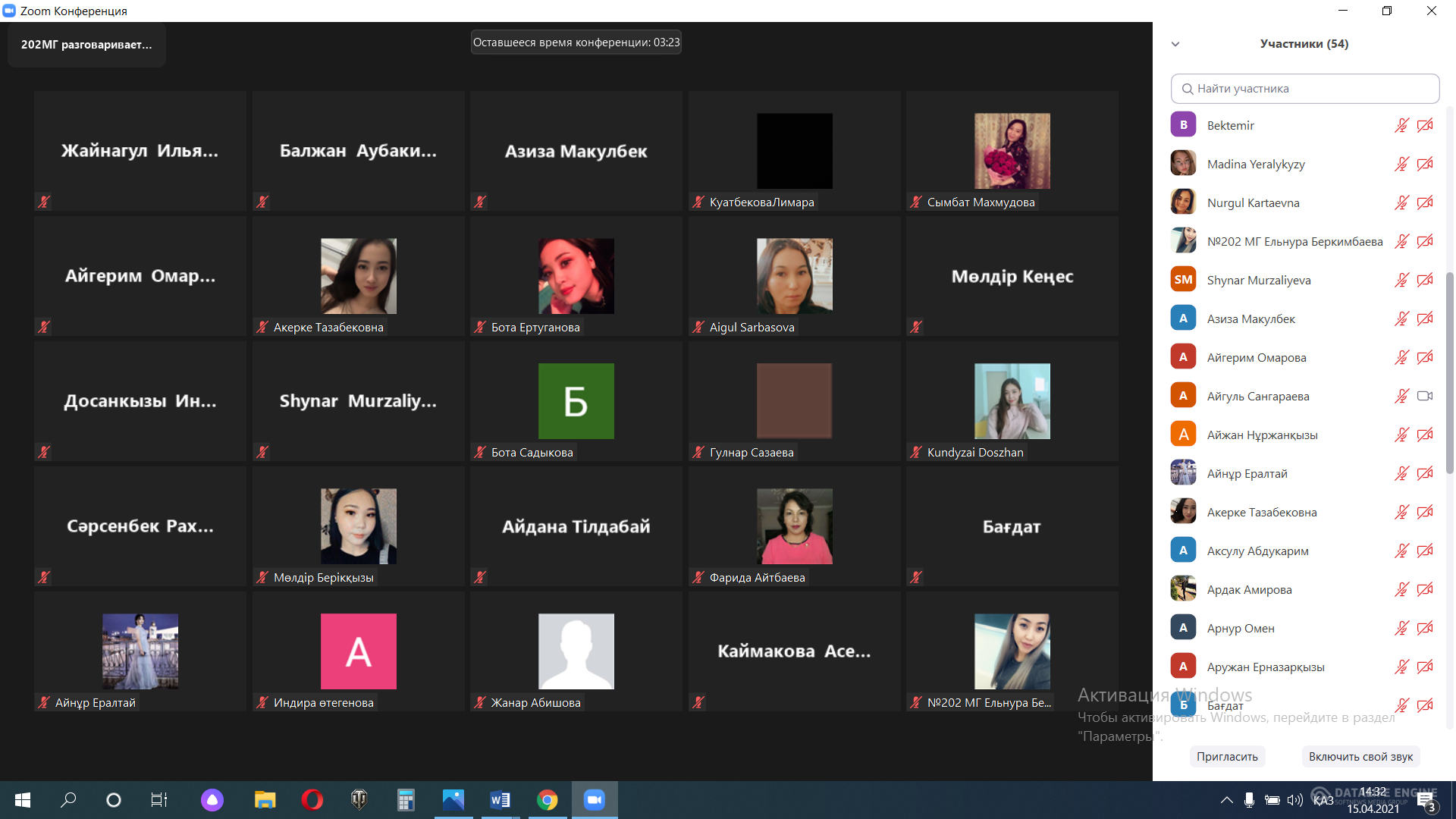
Task: Toggle Аксулу Абдукарим's video-off icon
Action: 1425,551
